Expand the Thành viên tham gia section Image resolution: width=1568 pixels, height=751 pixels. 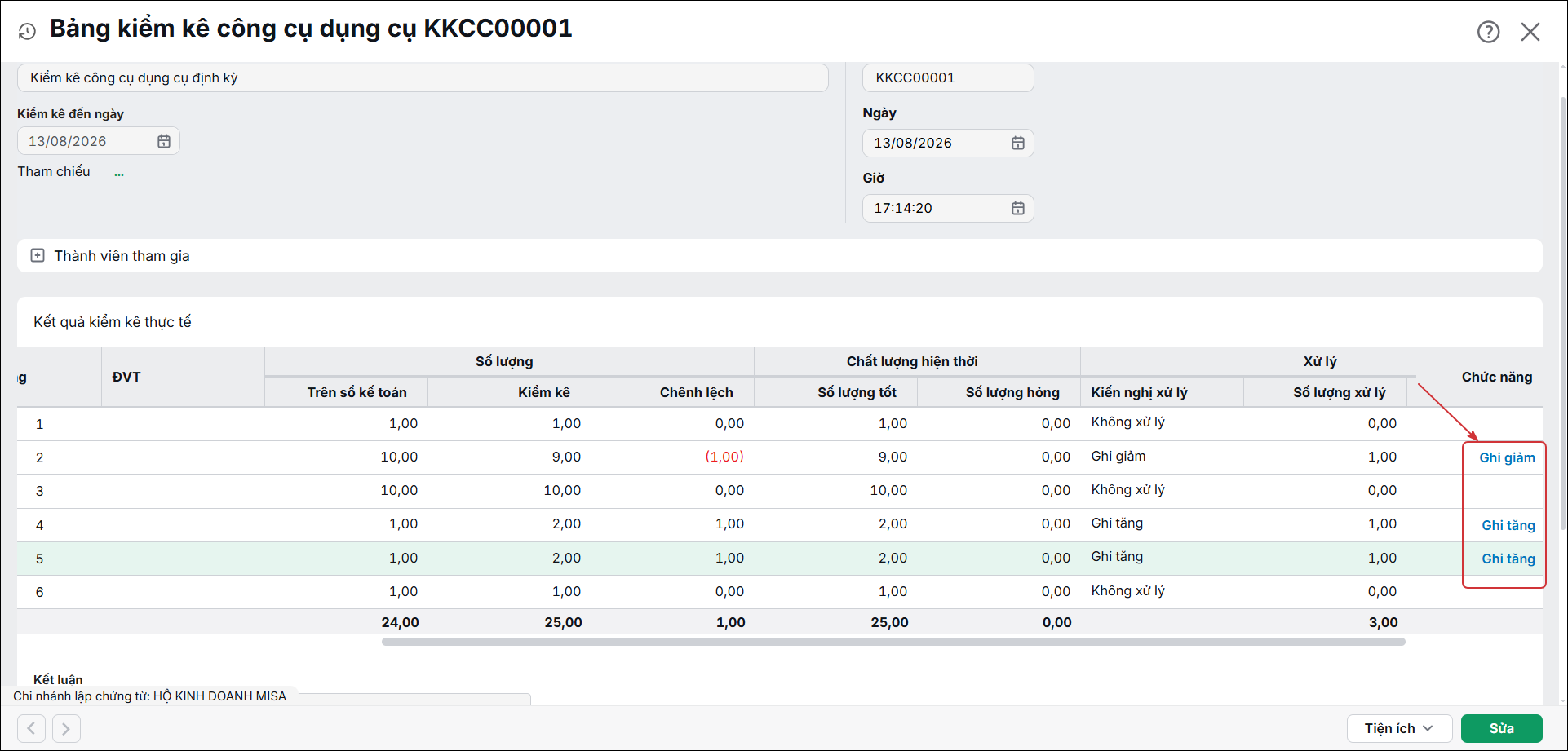pyautogui.click(x=38, y=255)
